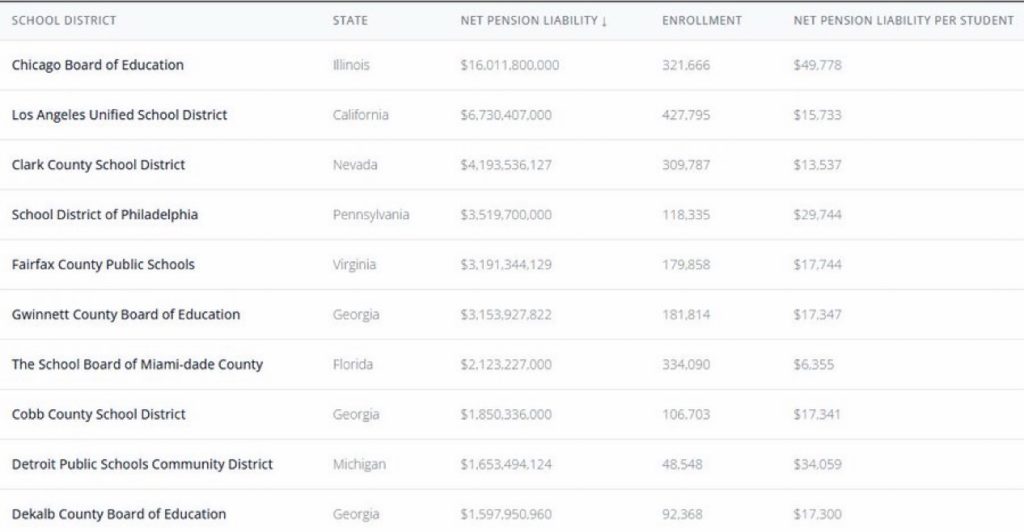Open Los Angeles Unified School District

point(119,115)
